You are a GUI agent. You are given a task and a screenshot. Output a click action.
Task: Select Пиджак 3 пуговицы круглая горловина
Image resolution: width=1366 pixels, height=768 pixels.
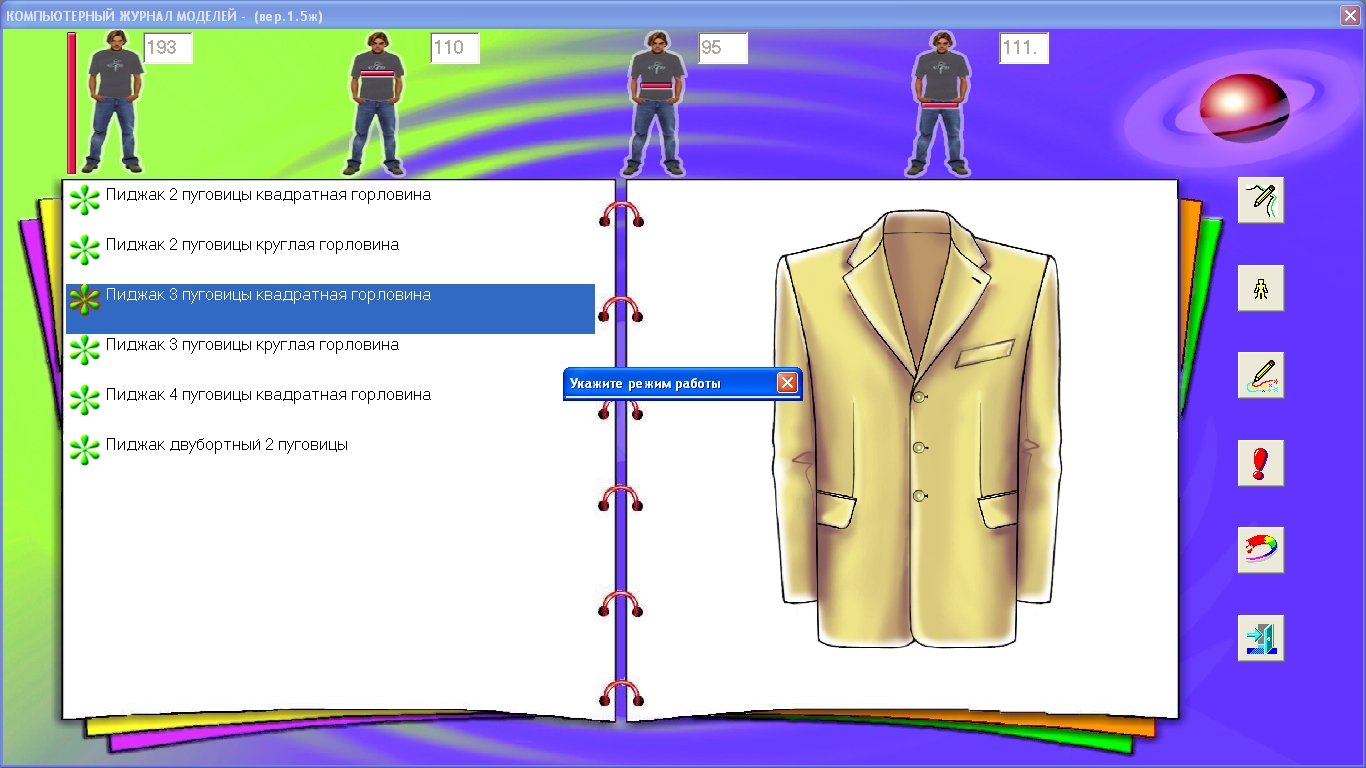[x=252, y=345]
